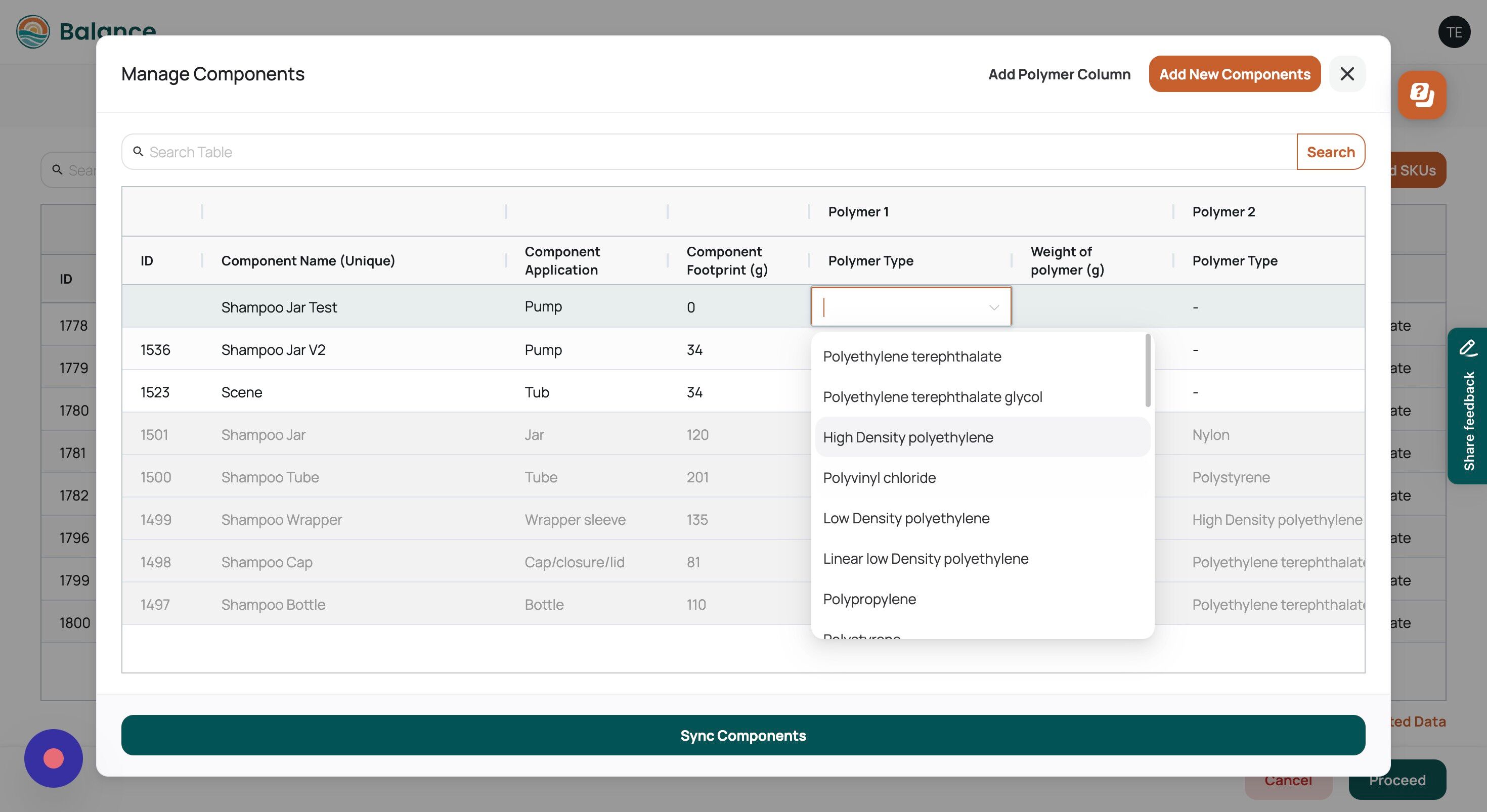Viewport: 1487px width, 812px height.
Task: Click the Shampoo Wrapper row name
Action: [x=281, y=519]
